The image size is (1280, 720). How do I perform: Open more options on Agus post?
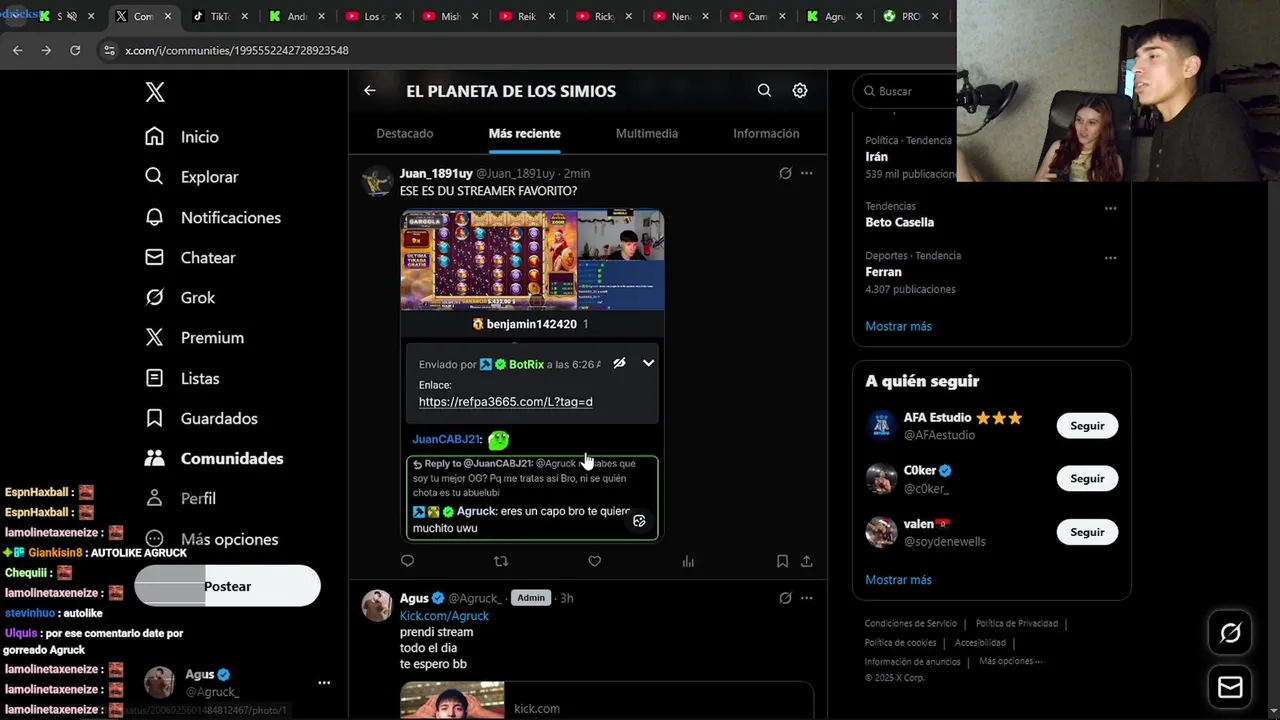point(807,598)
